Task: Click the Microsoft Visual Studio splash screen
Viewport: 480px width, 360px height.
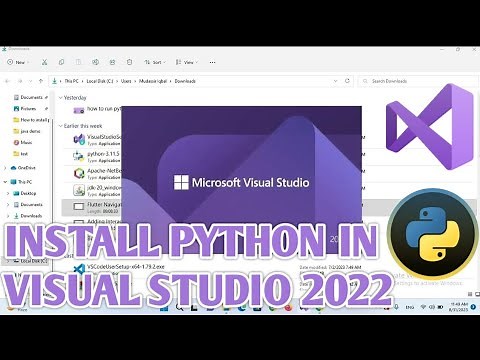Action: (x=241, y=180)
